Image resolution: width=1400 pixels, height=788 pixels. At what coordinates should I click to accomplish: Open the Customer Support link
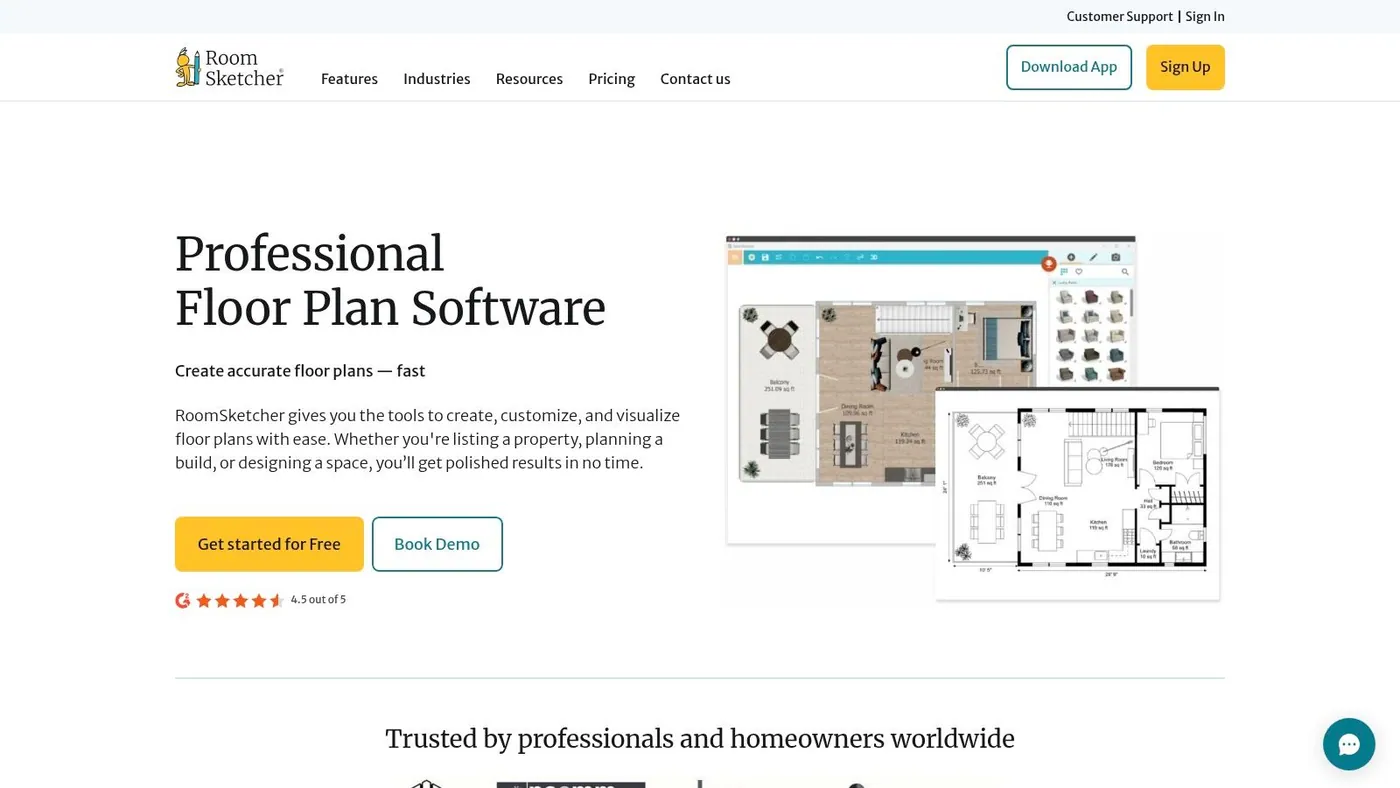point(1120,17)
